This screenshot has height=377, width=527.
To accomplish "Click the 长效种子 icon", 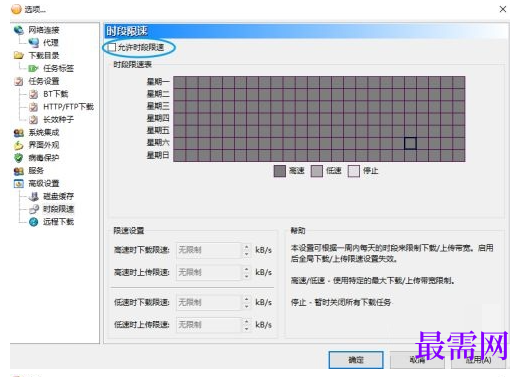I will coord(33,120).
